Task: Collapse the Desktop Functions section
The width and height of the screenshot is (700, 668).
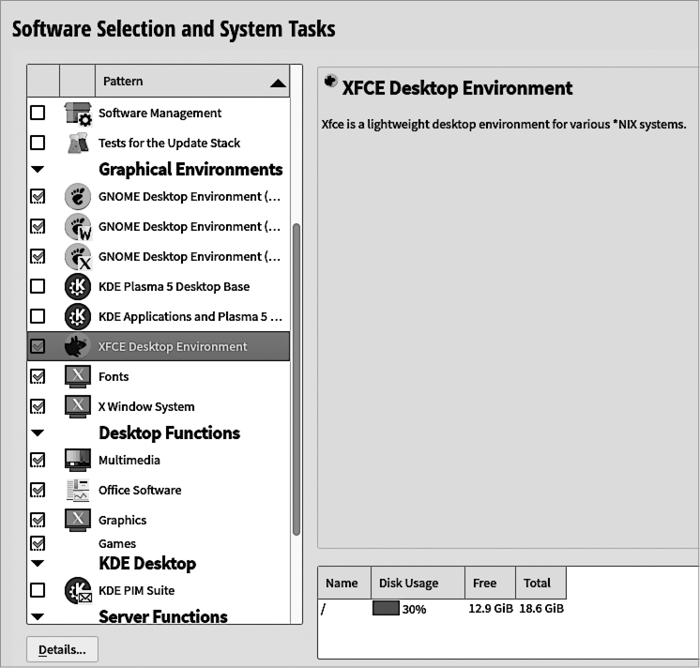Action: tap(38, 433)
